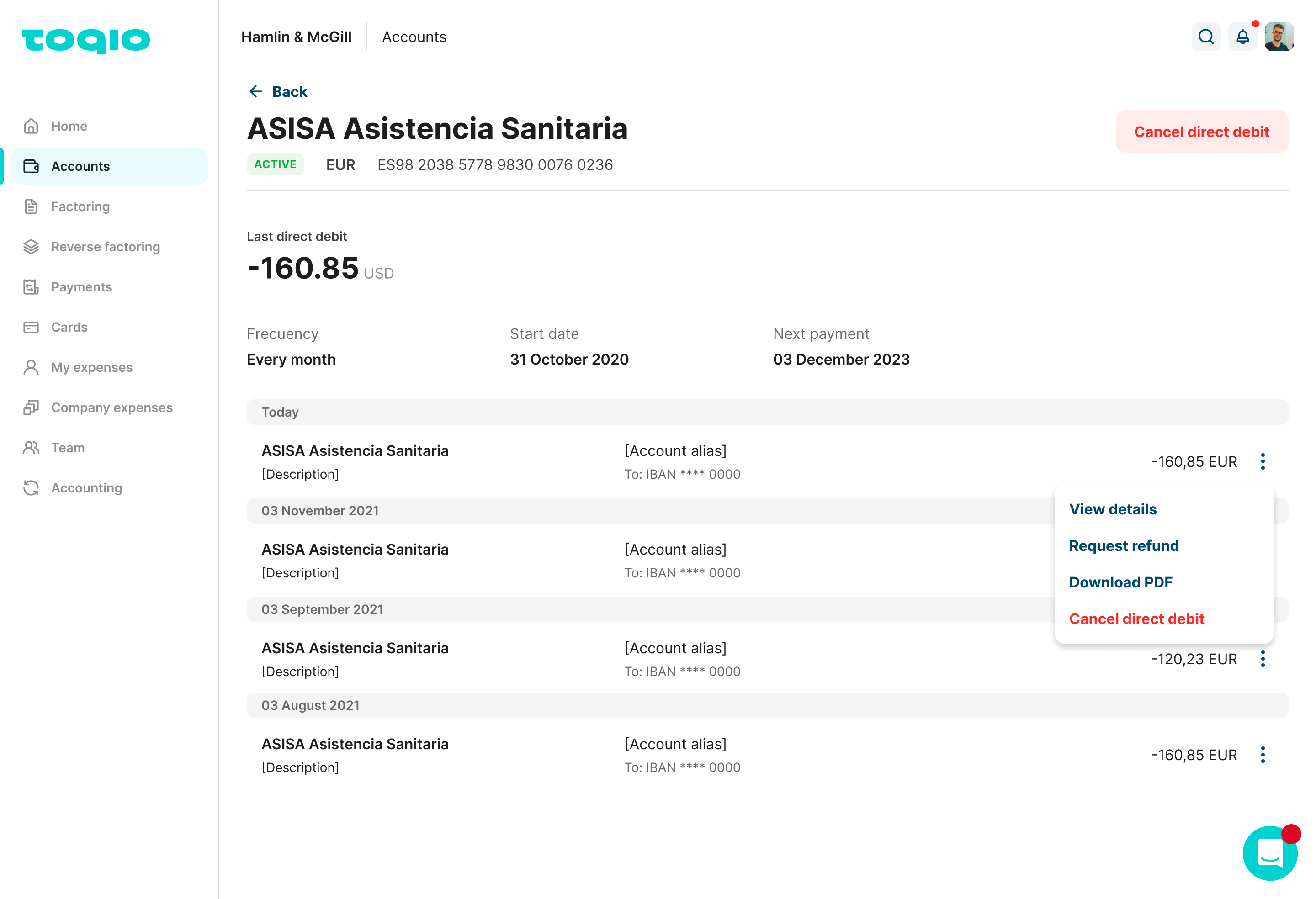
Task: Click the Back arrow icon
Action: click(256, 92)
